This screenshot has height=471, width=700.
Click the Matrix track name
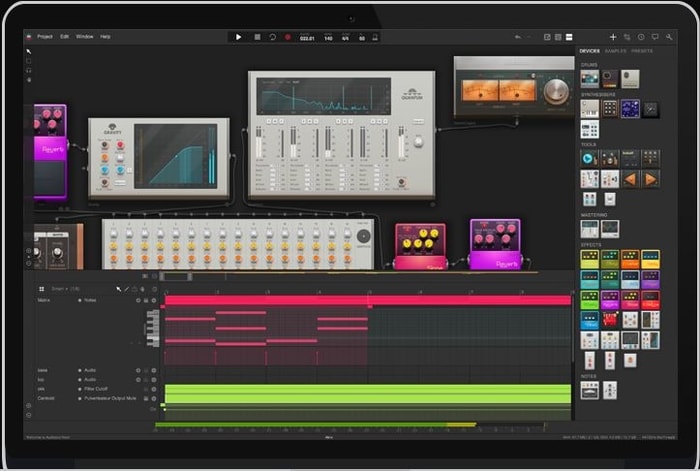44,300
